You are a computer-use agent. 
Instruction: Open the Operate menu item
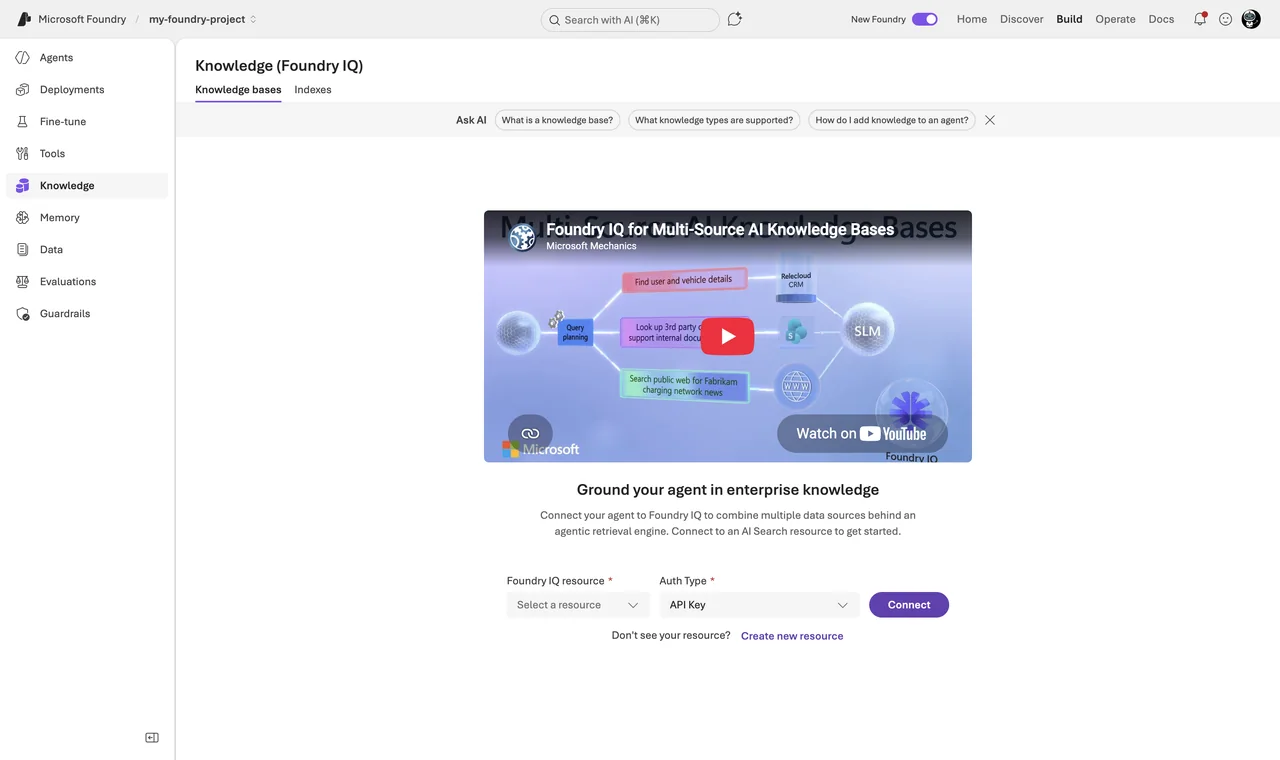(1115, 19)
